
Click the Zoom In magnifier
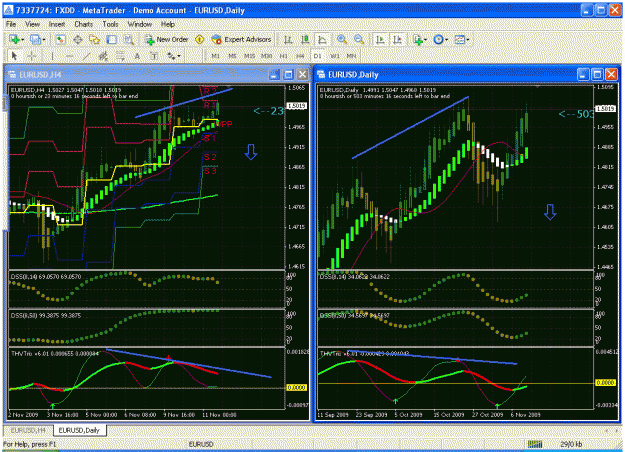(342, 39)
